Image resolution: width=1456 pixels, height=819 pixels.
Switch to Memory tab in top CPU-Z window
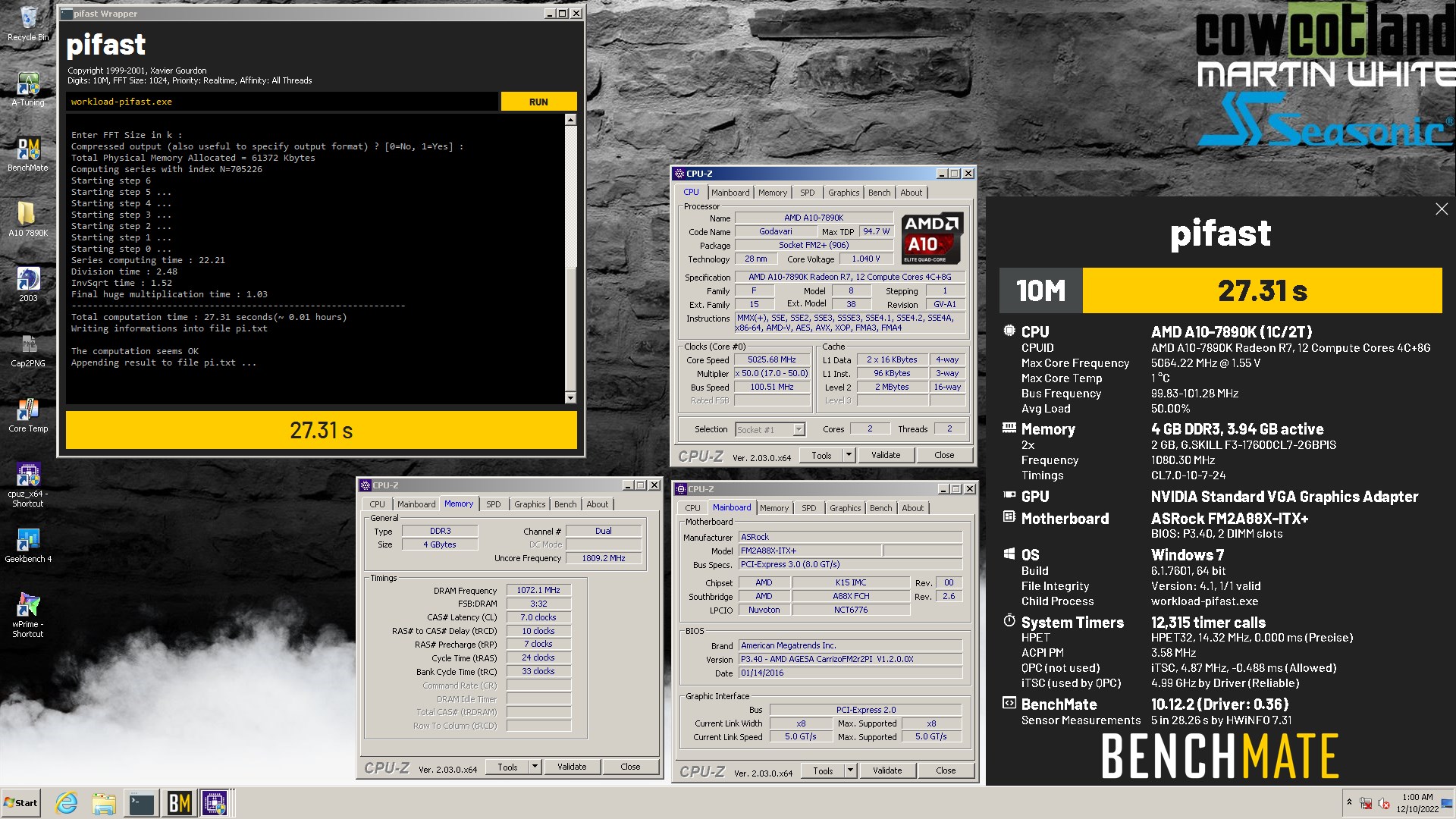[773, 193]
